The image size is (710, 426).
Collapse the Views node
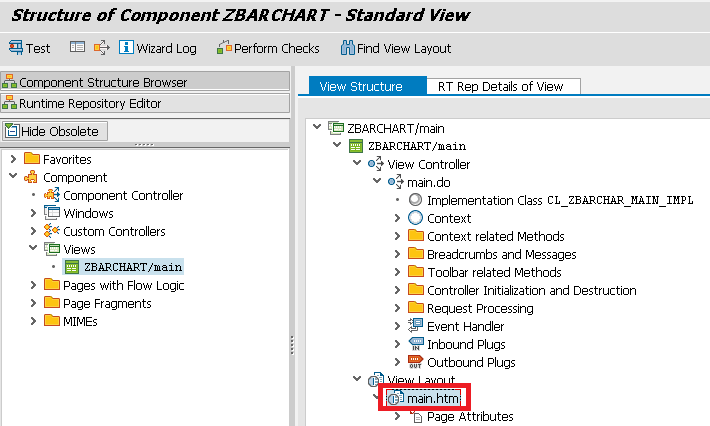pyautogui.click(x=33, y=248)
